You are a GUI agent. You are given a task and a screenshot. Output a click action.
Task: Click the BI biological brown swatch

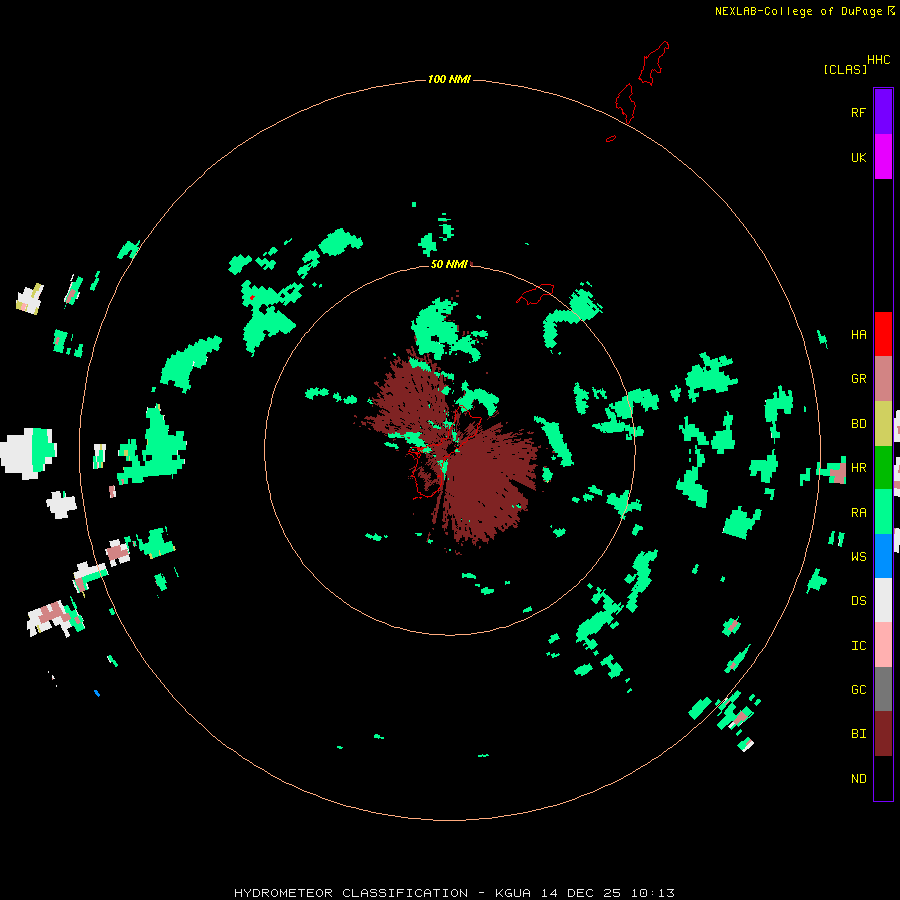click(x=883, y=734)
